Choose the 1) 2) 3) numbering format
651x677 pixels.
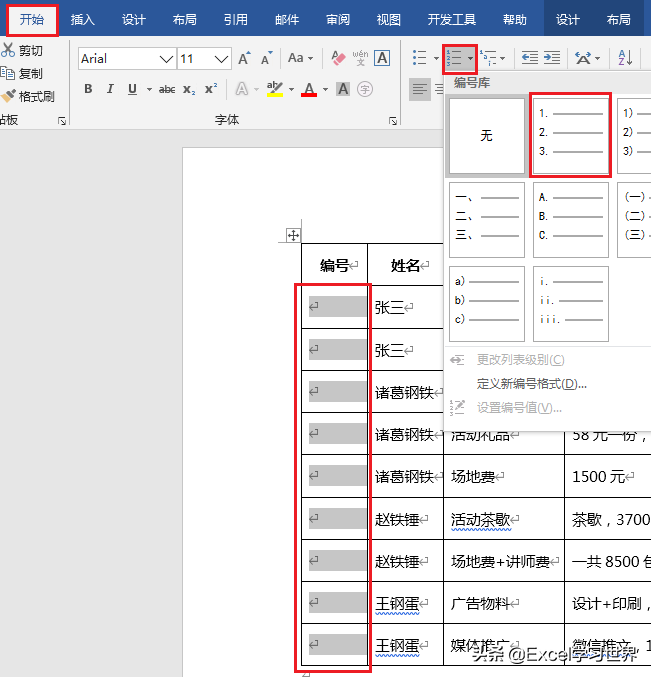[x=634, y=136]
